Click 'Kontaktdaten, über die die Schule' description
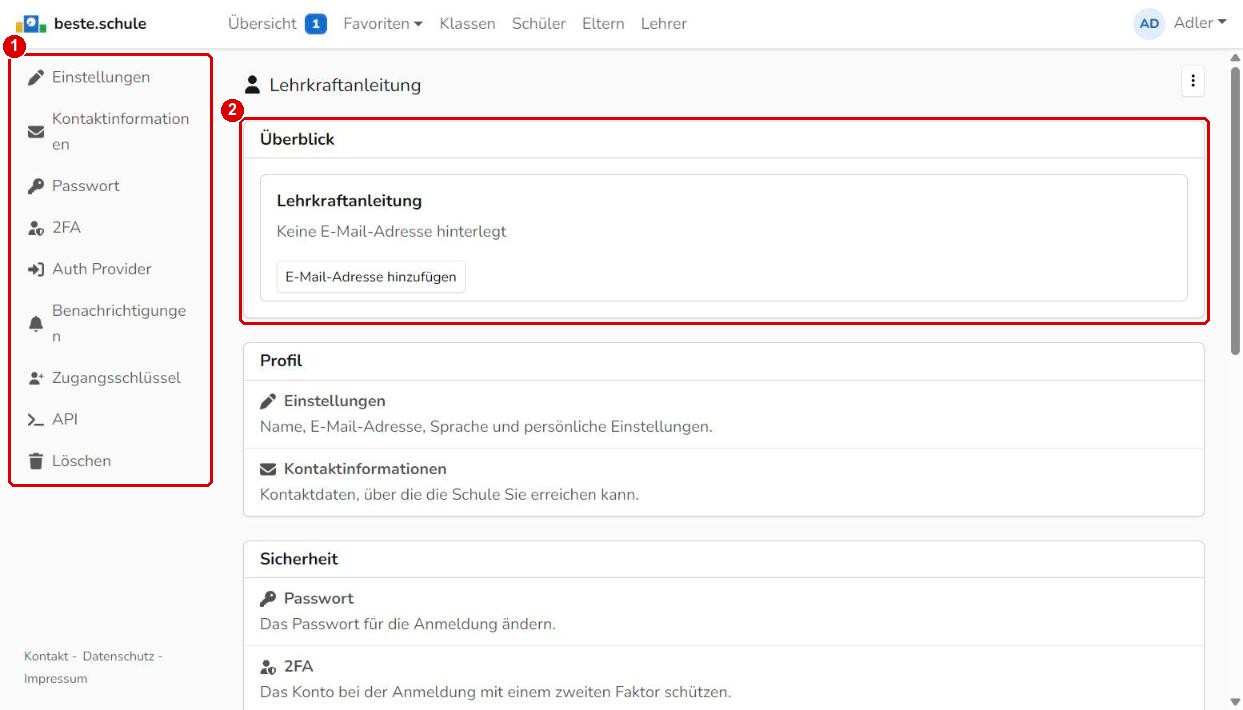This screenshot has height=710, width=1243. click(x=449, y=495)
